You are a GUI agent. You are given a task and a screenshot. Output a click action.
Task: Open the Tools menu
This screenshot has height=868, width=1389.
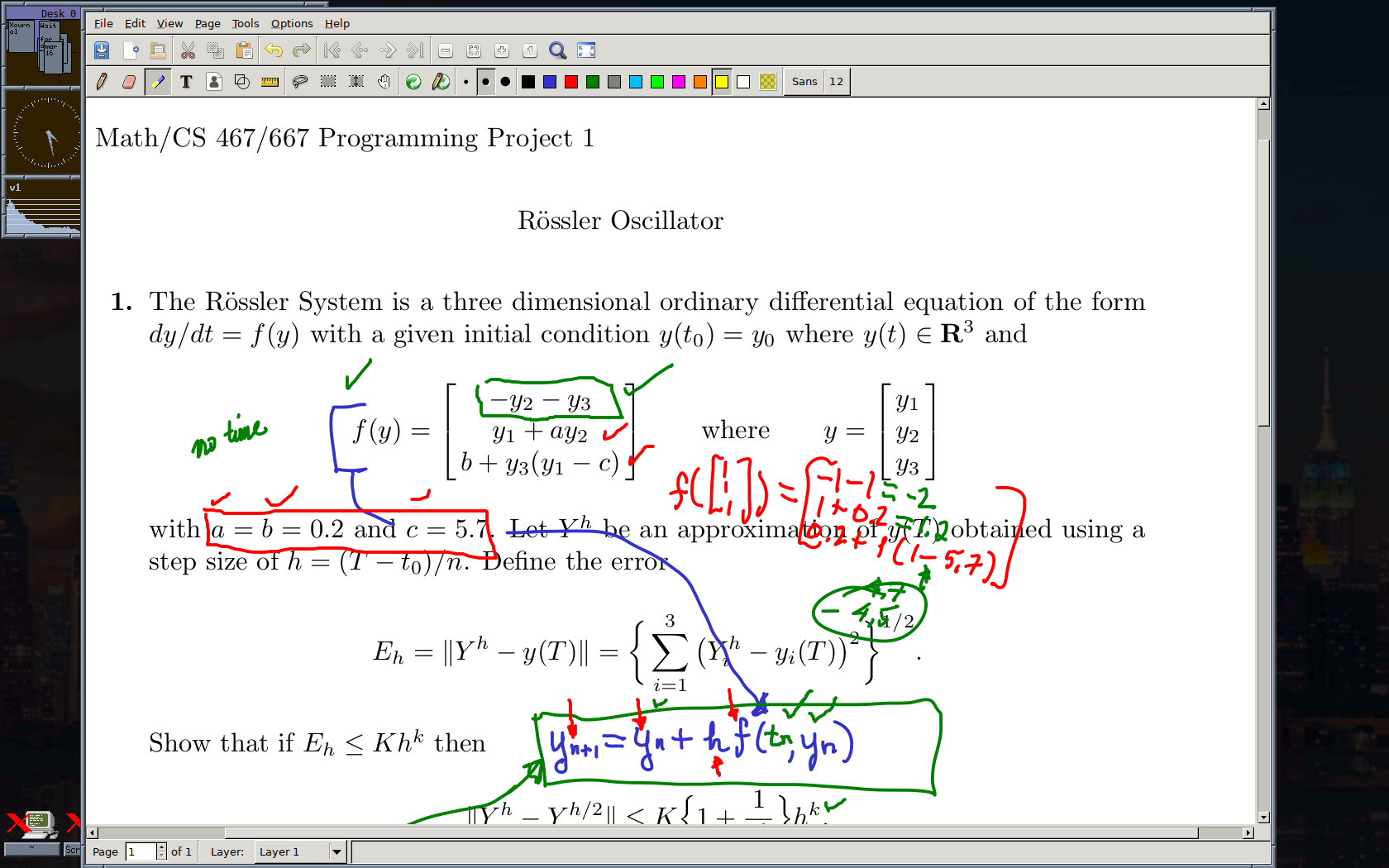pyautogui.click(x=245, y=23)
